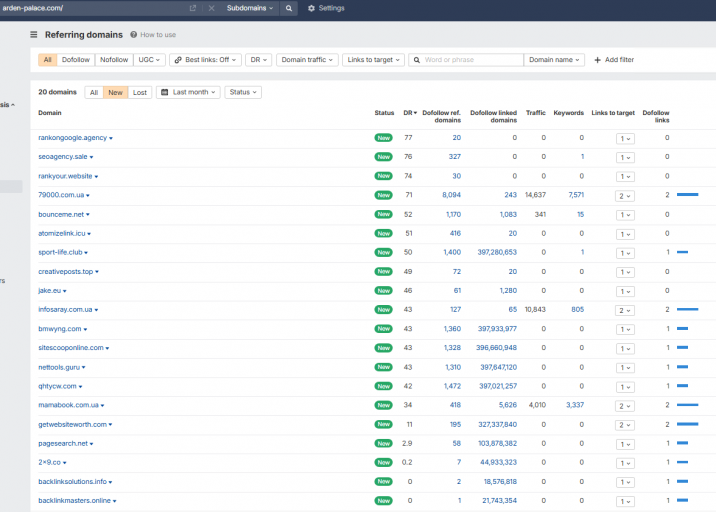Click the How to use help icon
Viewport: 716px width, 512px height.
pos(134,35)
